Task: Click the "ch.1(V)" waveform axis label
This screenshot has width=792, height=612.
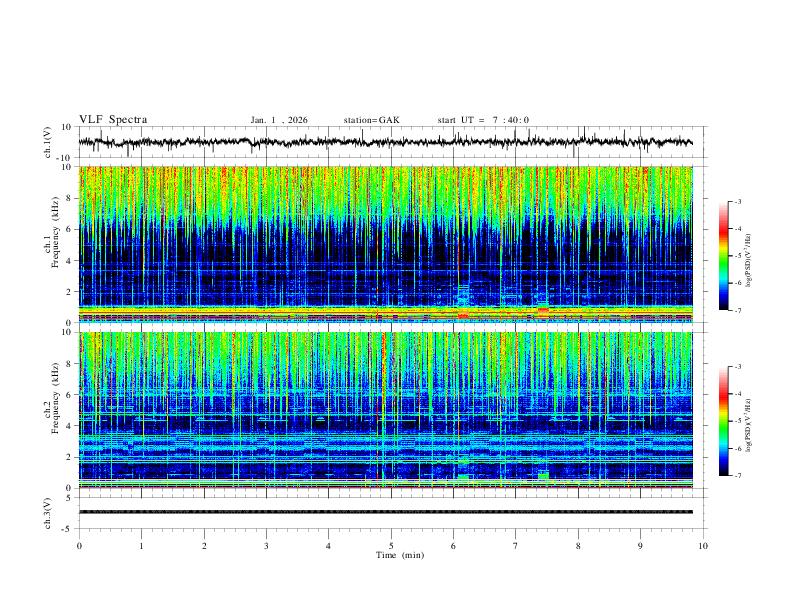Action: pos(48,142)
